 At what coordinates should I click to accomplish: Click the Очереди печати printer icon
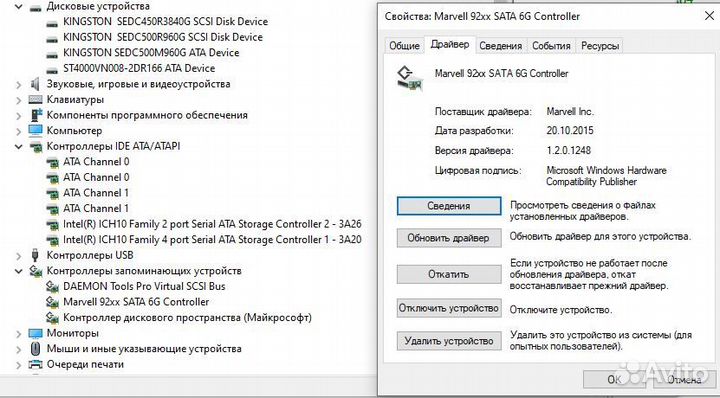pyautogui.click(x=35, y=364)
